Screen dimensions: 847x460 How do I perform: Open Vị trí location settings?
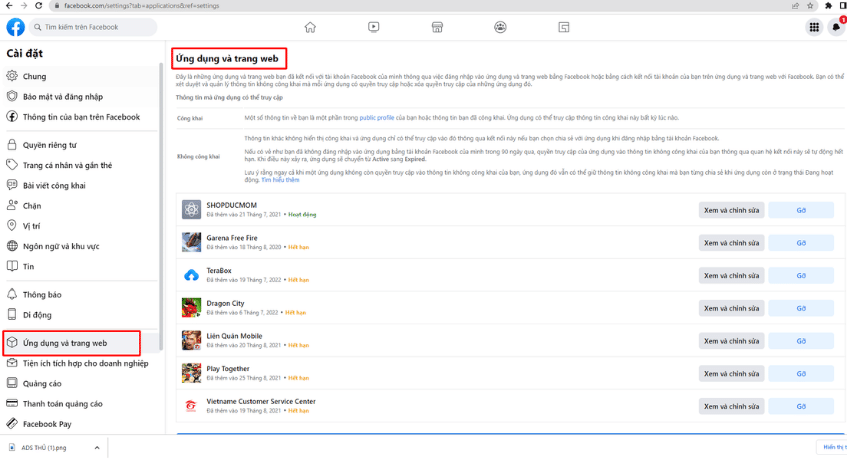tap(81, 226)
